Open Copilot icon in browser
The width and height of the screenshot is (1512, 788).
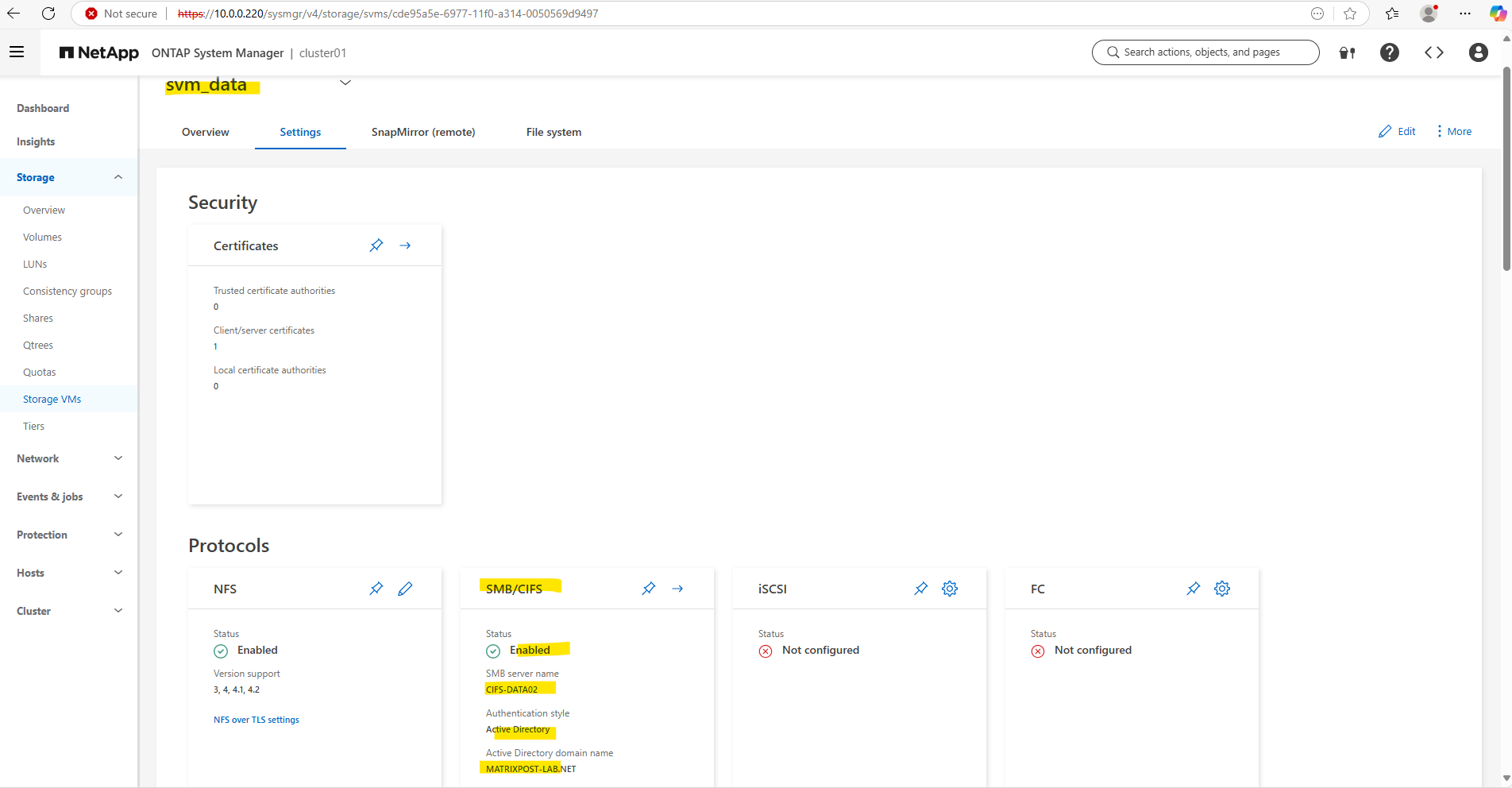coord(1498,14)
